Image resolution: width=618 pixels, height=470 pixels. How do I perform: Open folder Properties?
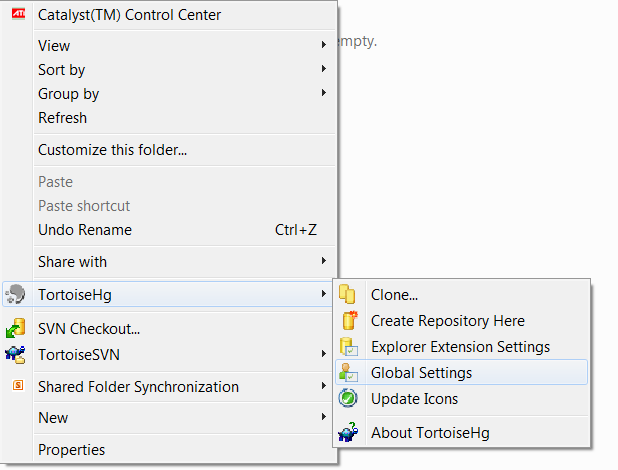click(x=168, y=449)
